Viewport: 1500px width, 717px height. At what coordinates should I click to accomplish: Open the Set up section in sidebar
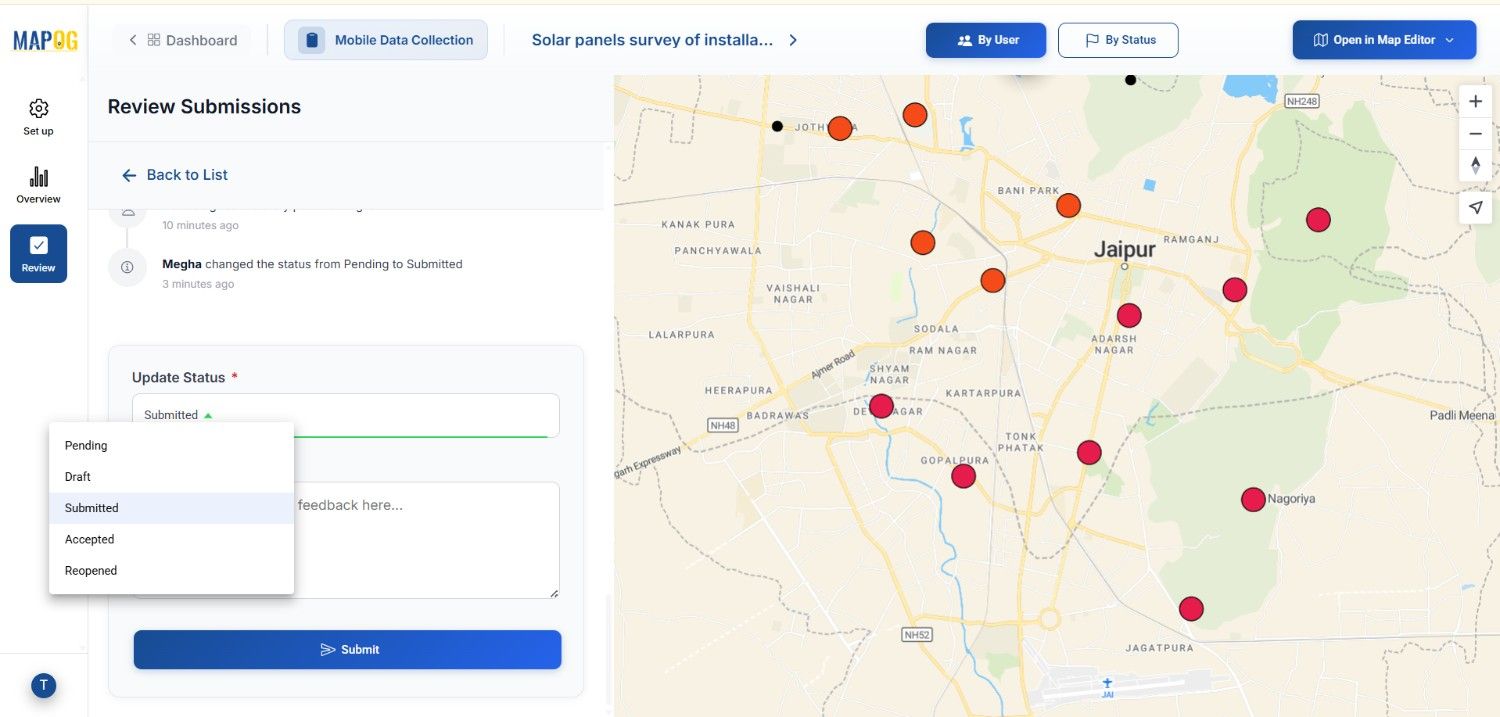click(x=37, y=115)
